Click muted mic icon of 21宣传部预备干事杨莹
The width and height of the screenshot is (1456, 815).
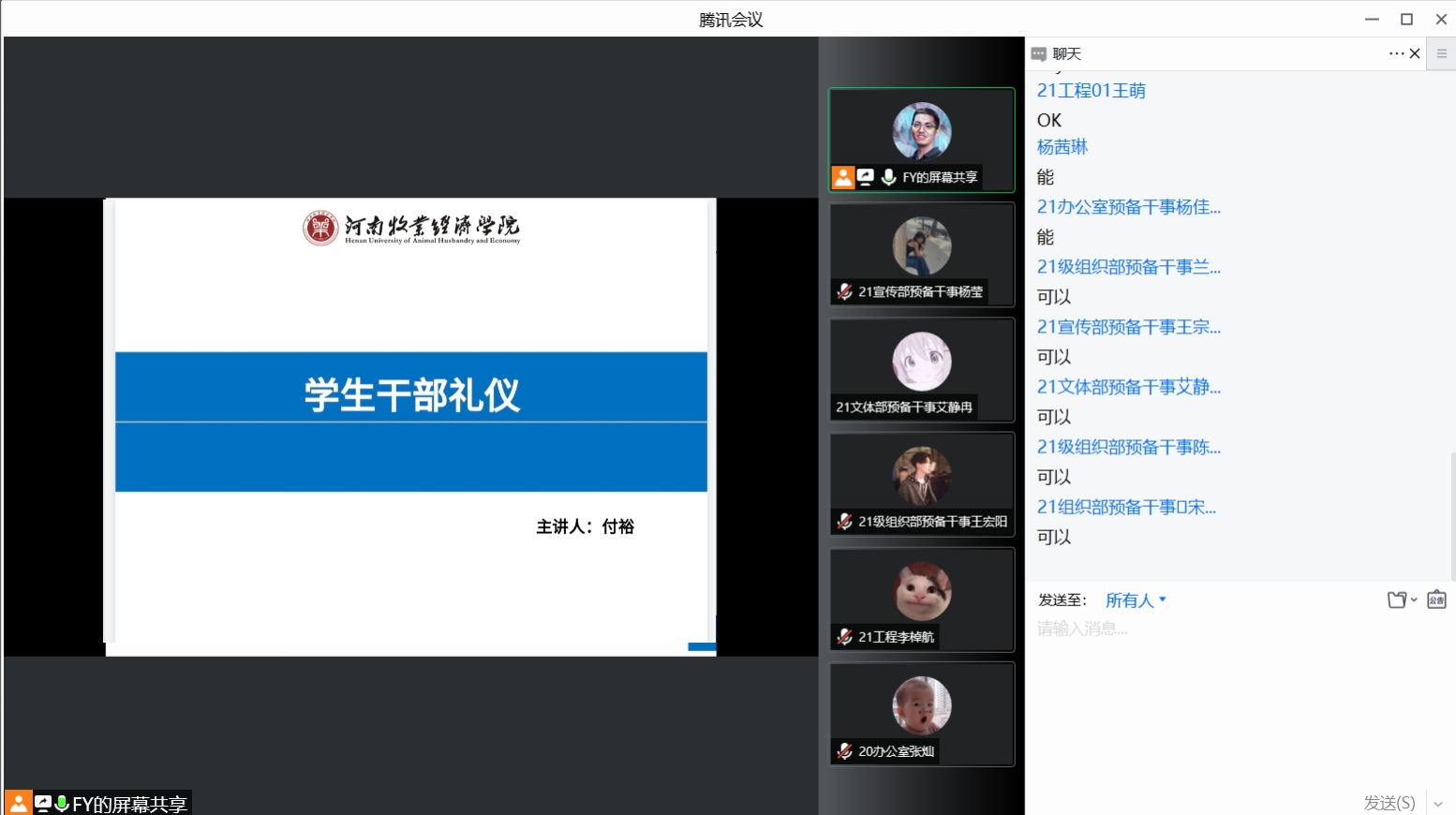pyautogui.click(x=844, y=291)
